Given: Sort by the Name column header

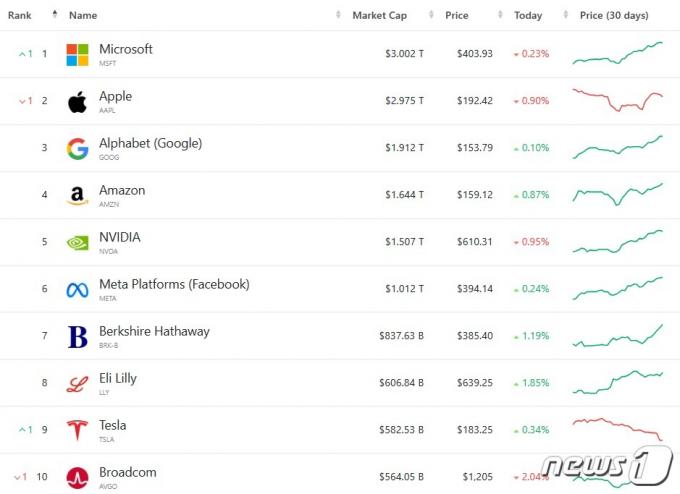Looking at the screenshot, I should click(83, 15).
